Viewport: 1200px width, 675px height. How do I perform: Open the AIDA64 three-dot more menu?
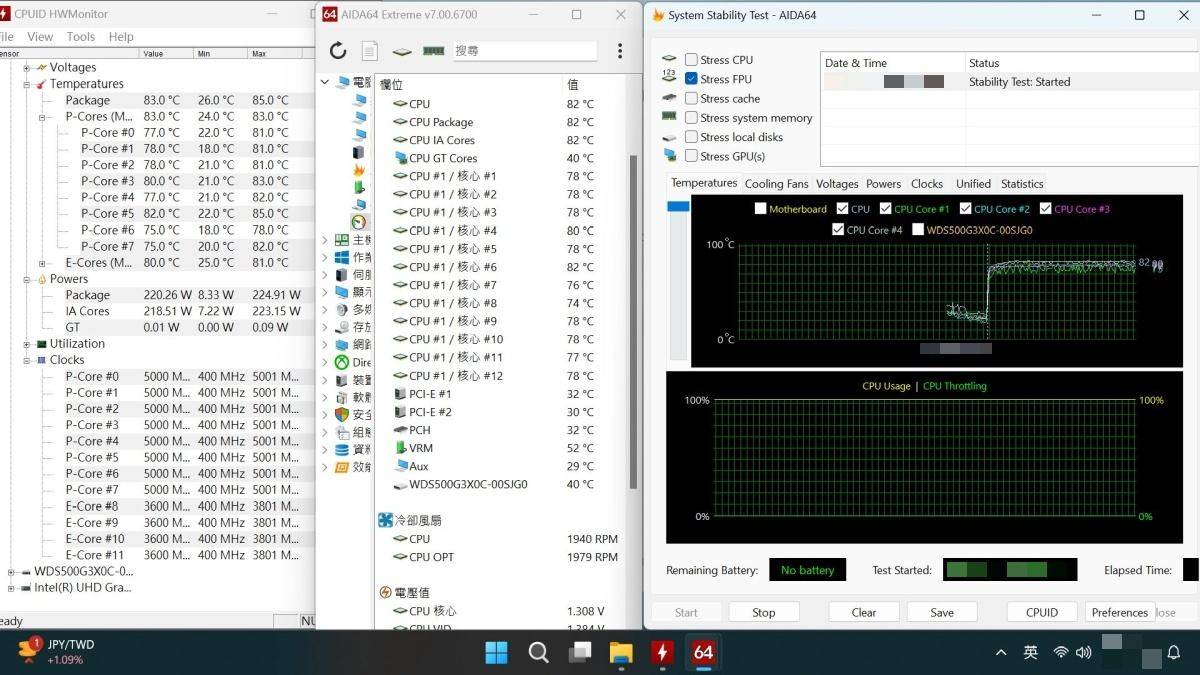tap(620, 51)
